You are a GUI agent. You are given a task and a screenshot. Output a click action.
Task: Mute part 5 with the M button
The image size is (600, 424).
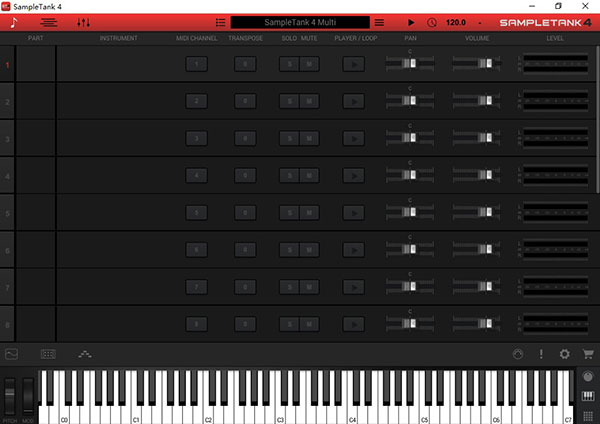[309, 213]
